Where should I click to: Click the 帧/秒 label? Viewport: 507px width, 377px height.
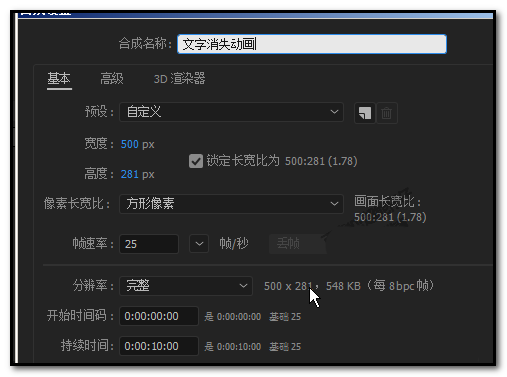pos(234,244)
